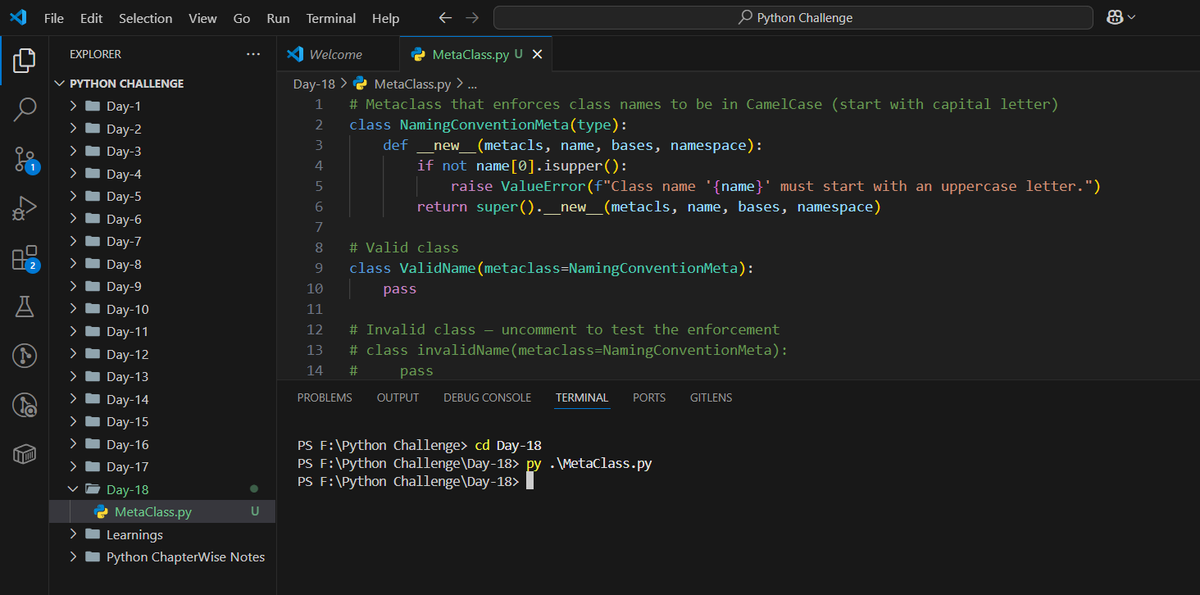The height and width of the screenshot is (595, 1200).
Task: Select the Day-9 folder row
Action: [162, 286]
